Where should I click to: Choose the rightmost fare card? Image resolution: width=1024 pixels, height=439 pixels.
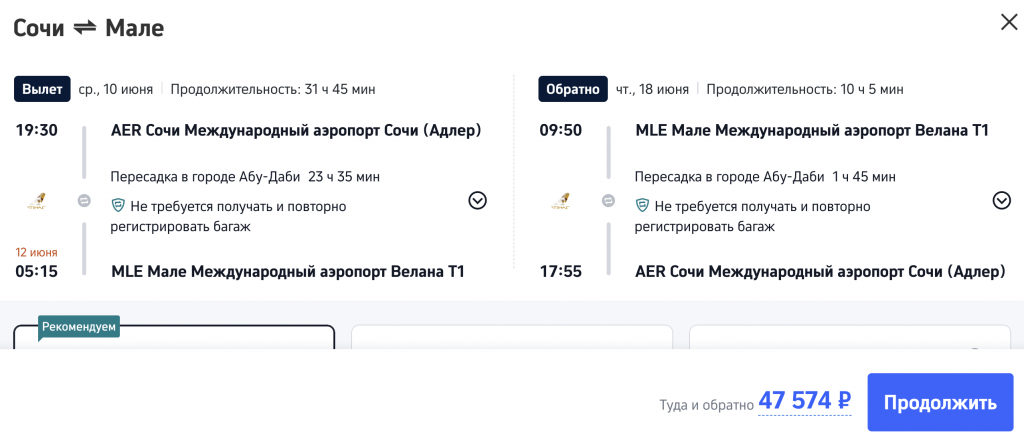(x=850, y=338)
